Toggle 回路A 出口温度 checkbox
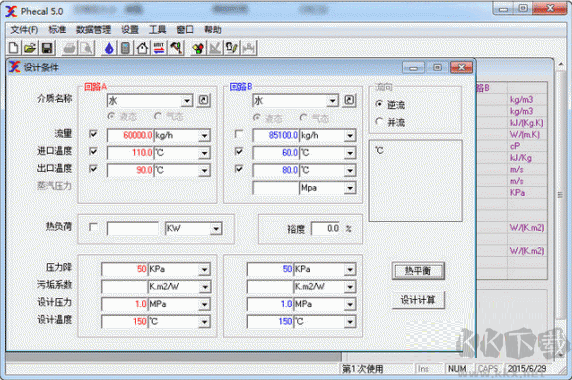Screen dimensions: 572x380 click(93, 168)
